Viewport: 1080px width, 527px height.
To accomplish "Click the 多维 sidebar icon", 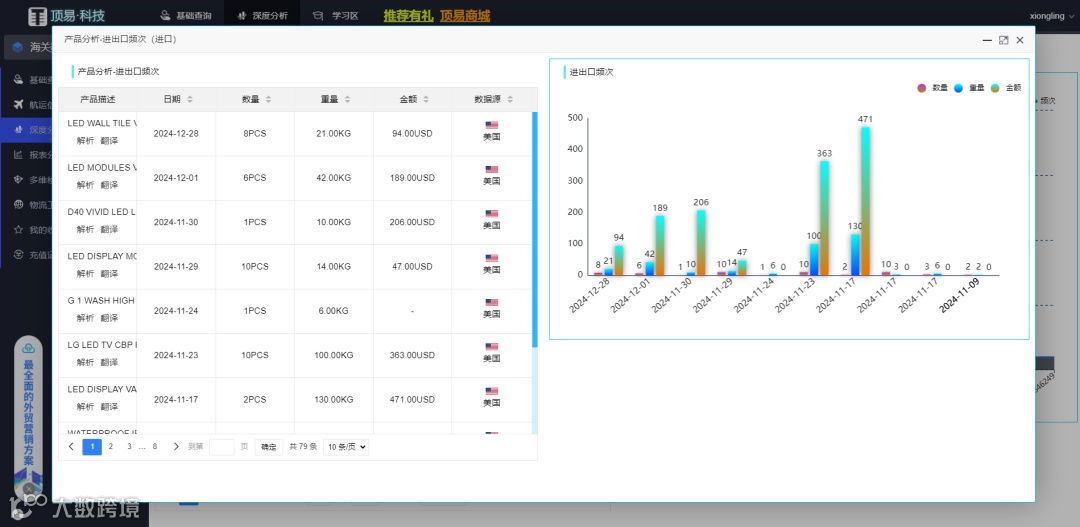I will point(19,180).
